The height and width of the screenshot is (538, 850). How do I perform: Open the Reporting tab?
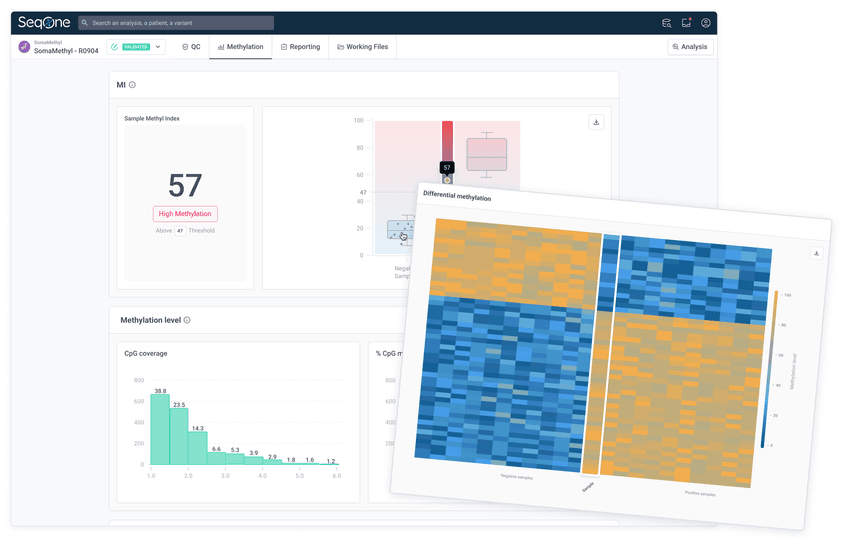point(300,47)
